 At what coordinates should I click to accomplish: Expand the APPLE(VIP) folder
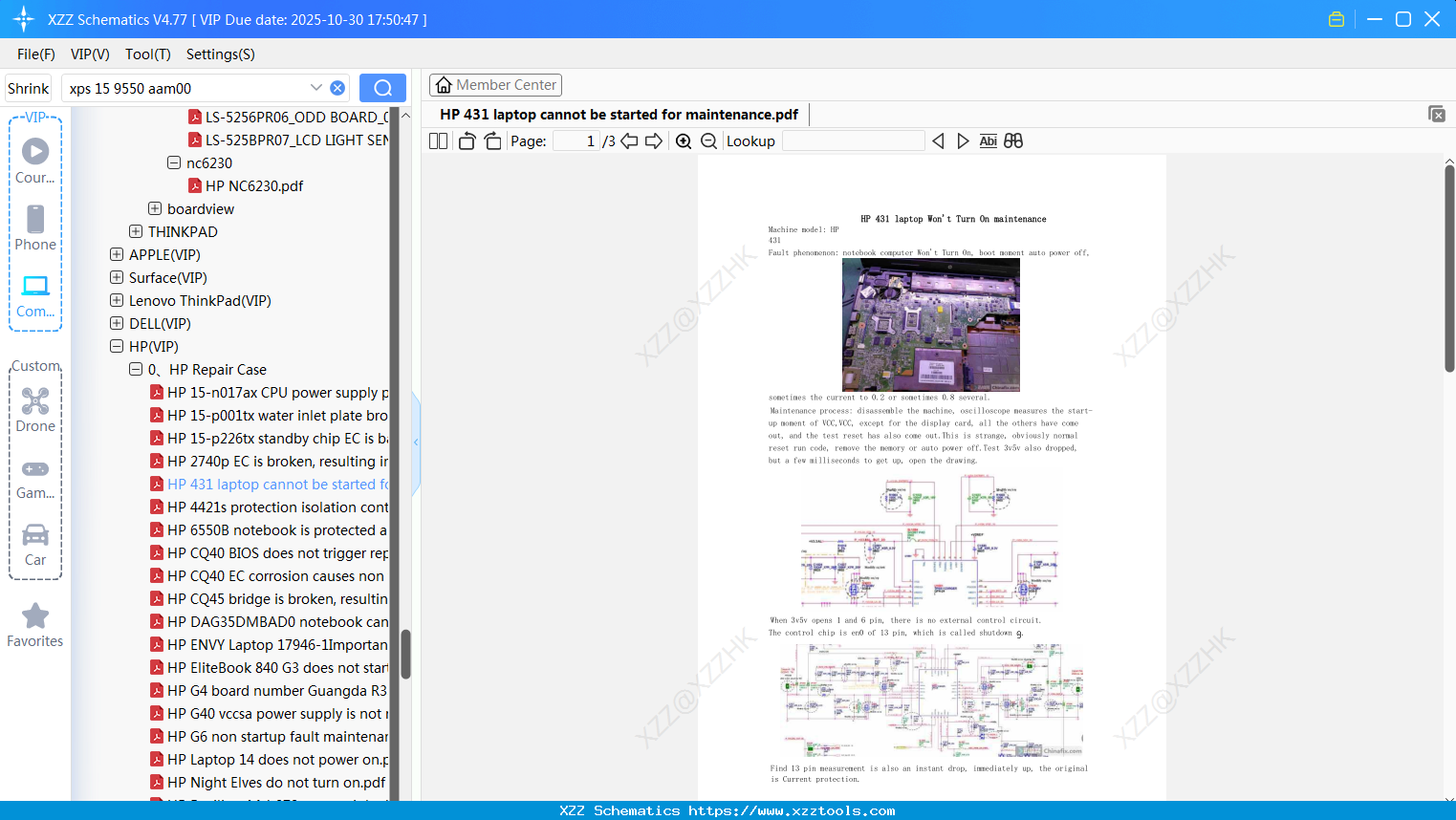[117, 254]
